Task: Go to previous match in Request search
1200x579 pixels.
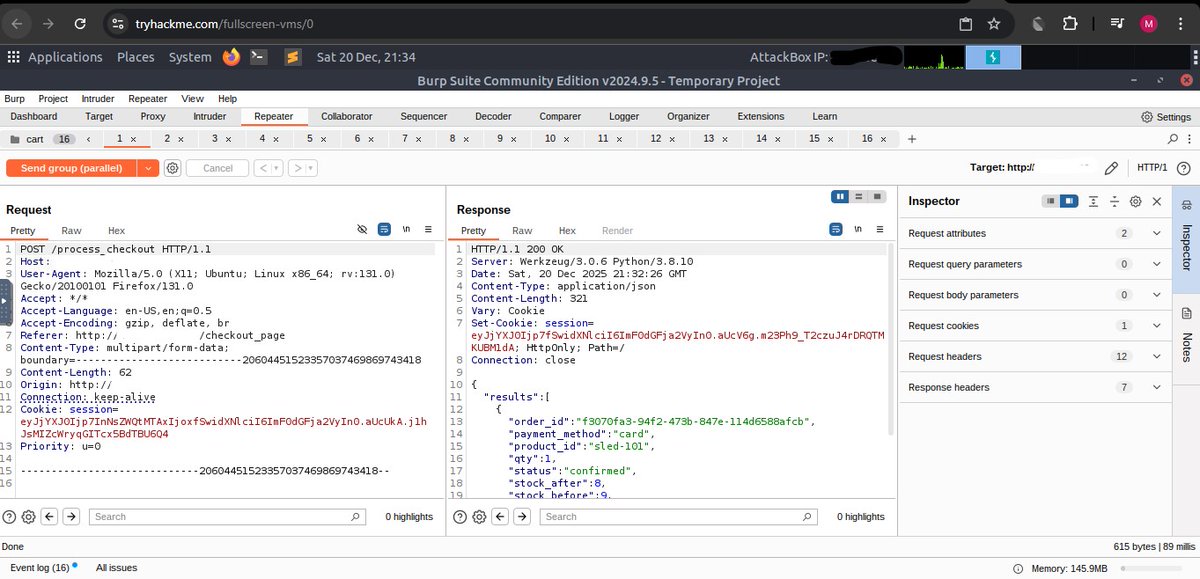Action: 50,517
